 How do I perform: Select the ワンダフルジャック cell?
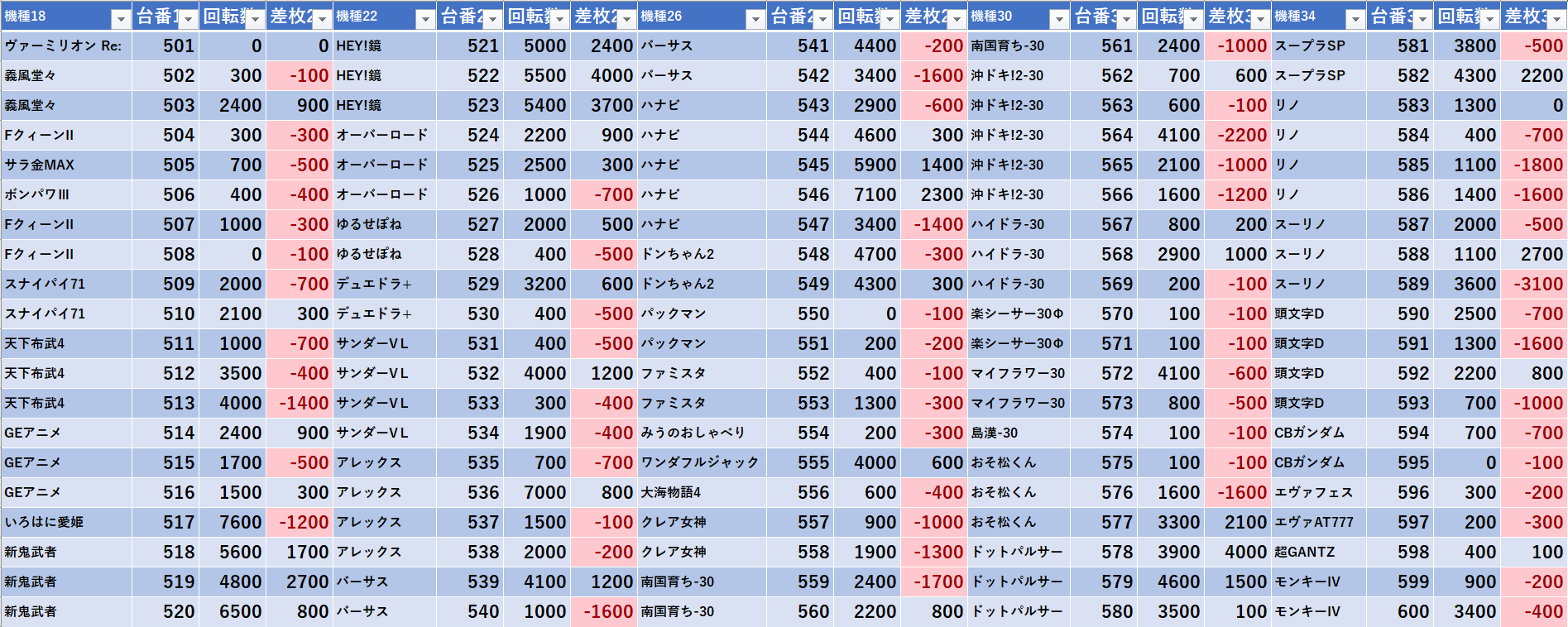pos(702,463)
